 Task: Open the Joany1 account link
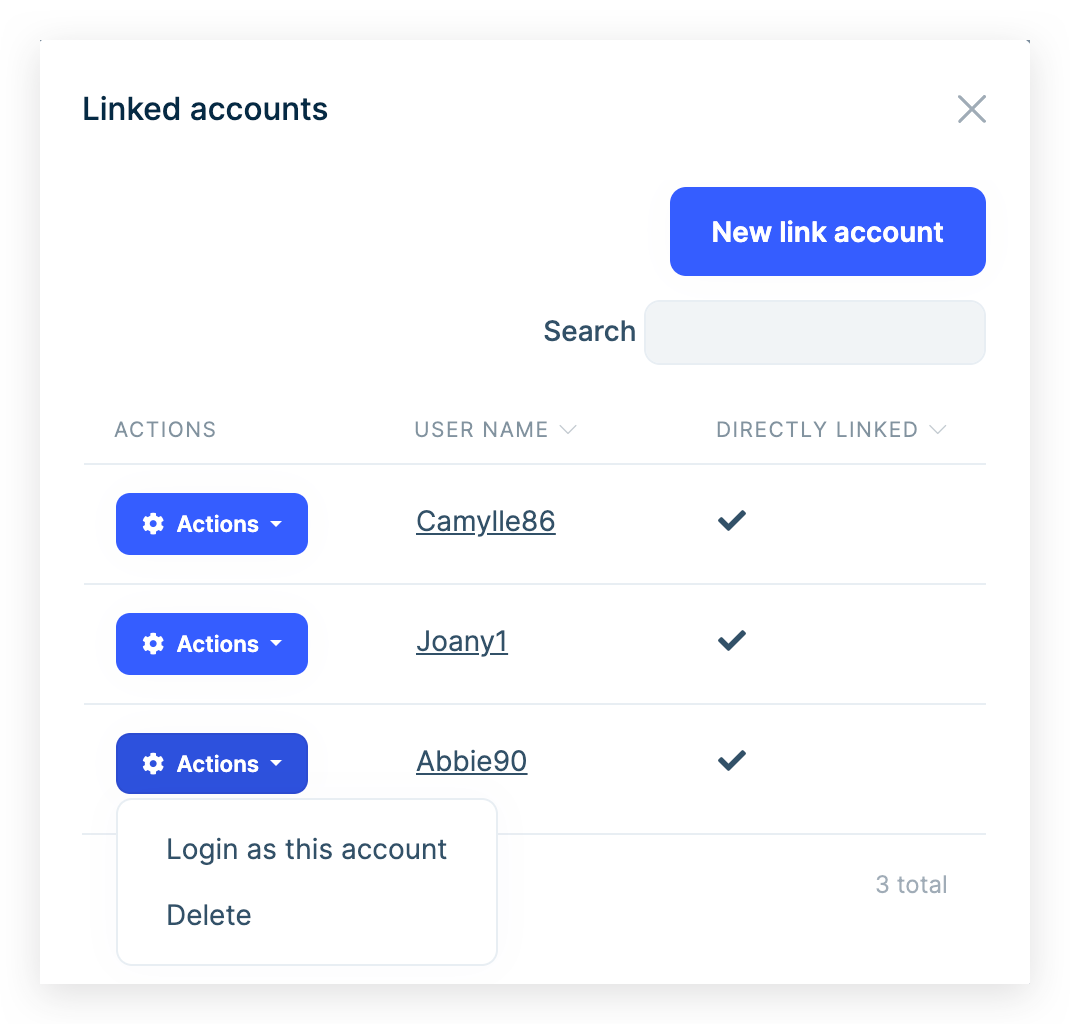(x=461, y=641)
